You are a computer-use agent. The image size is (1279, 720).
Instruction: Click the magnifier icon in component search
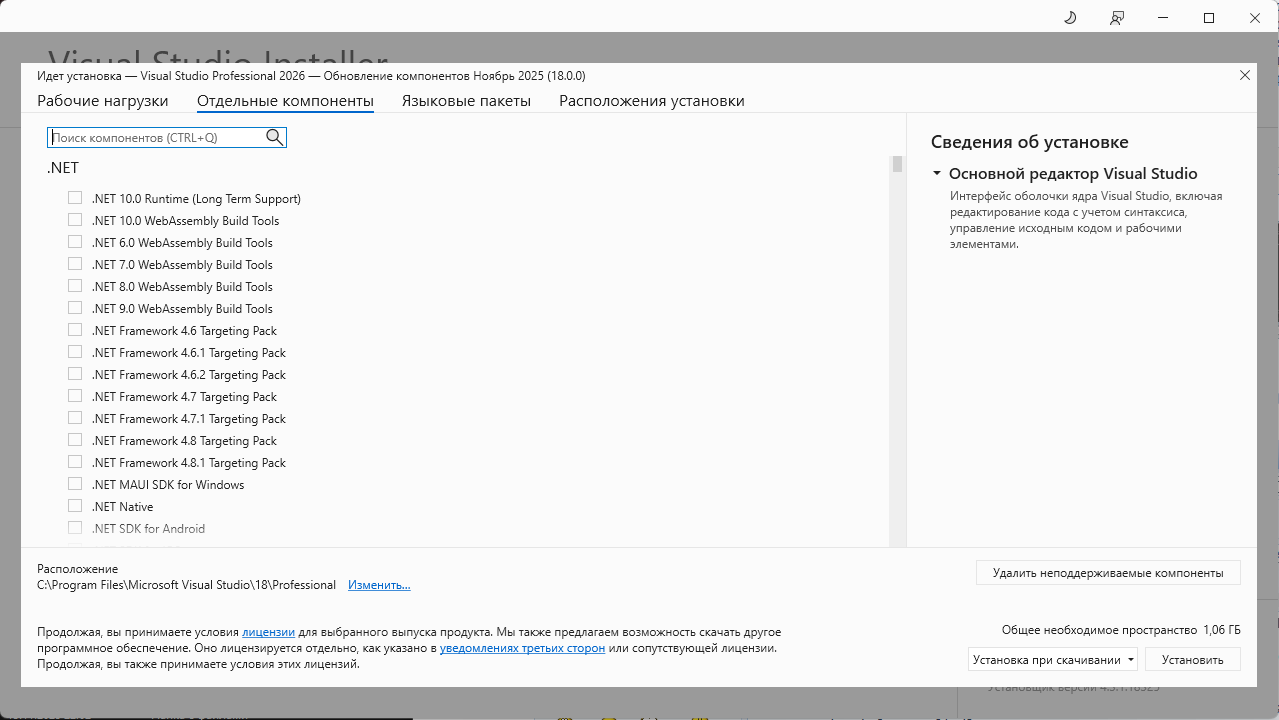(274, 137)
